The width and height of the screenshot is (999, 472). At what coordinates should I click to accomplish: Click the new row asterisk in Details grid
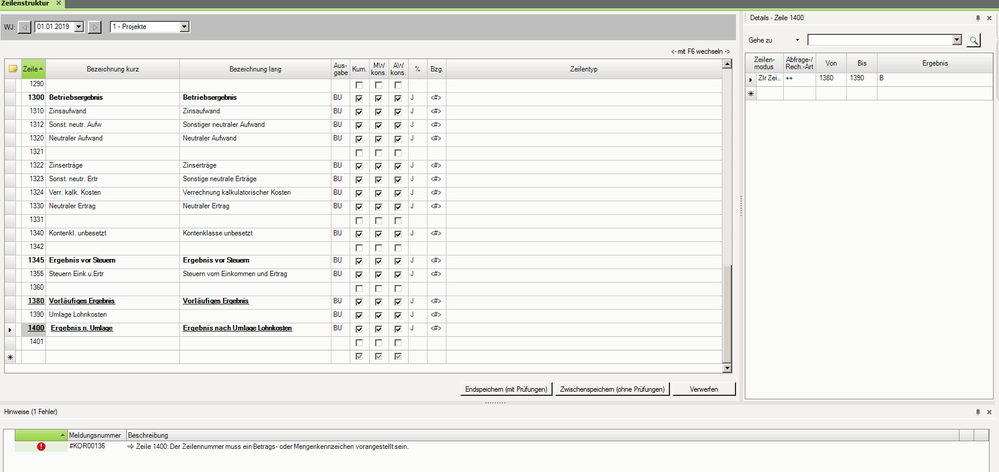pos(751,94)
